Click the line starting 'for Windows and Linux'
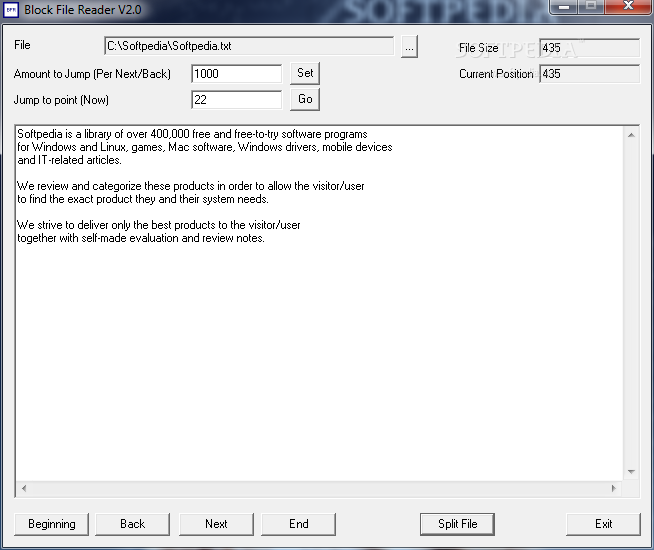 point(205,147)
